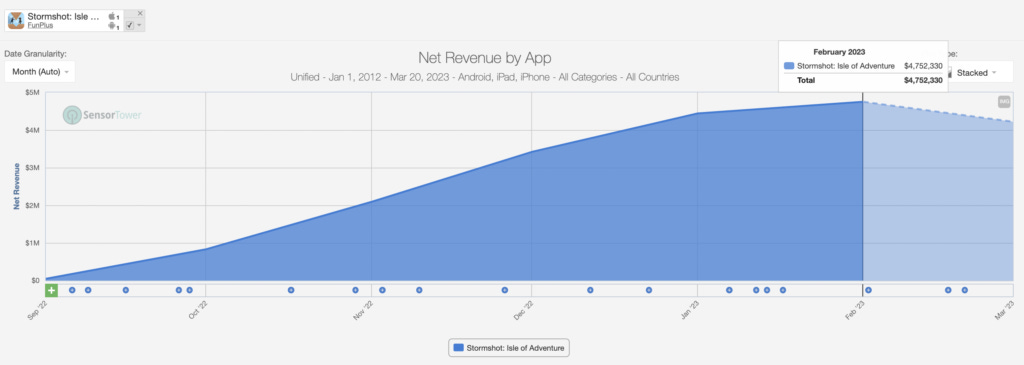This screenshot has height=365, width=1024.
Task: Click the $5M y-axis label
Action: point(32,93)
